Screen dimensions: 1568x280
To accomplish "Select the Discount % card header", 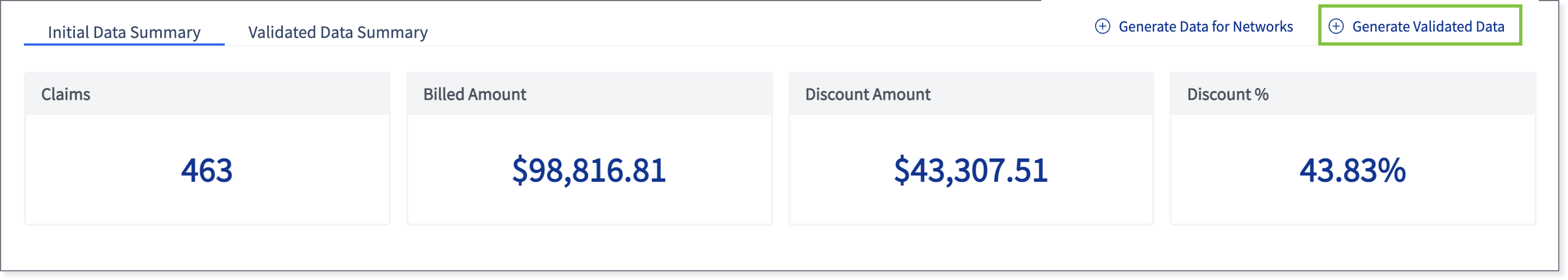I will (1352, 94).
